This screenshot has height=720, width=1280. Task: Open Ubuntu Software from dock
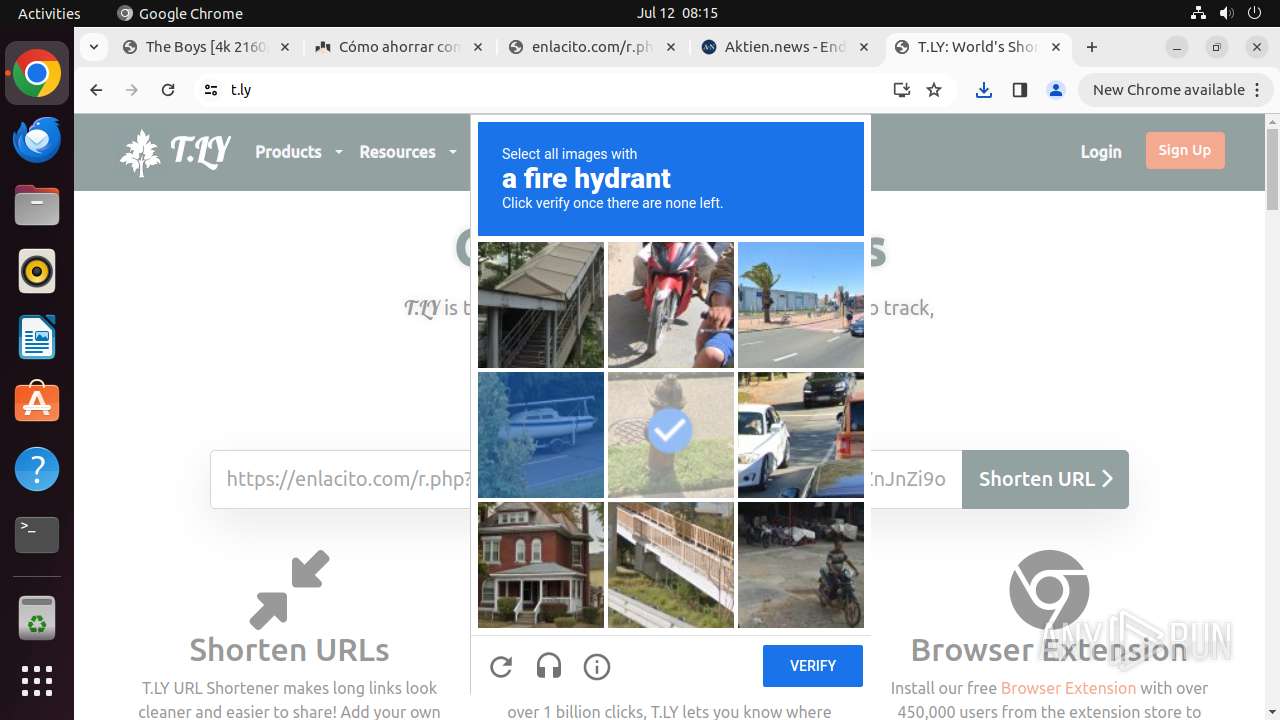(x=37, y=403)
